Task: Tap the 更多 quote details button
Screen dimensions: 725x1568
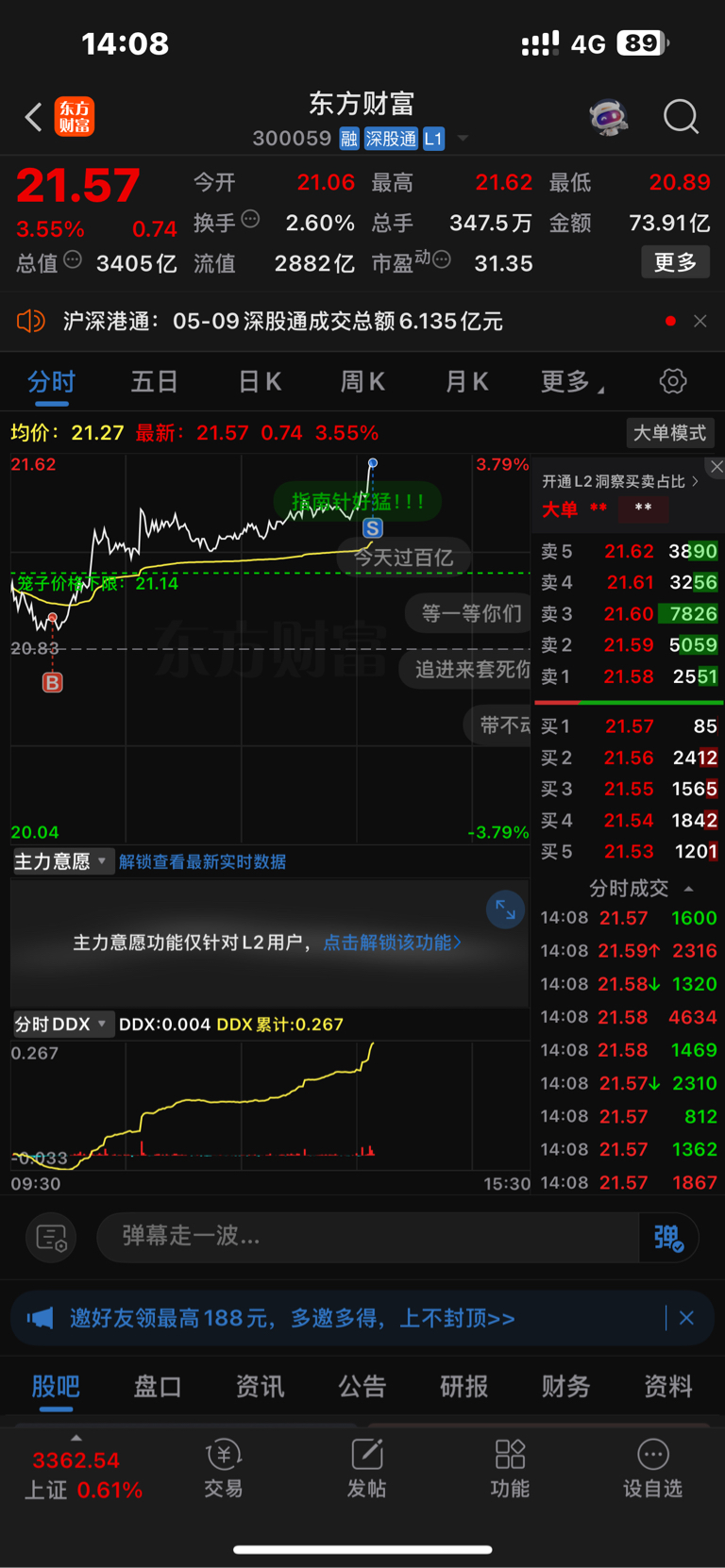Action: click(676, 262)
